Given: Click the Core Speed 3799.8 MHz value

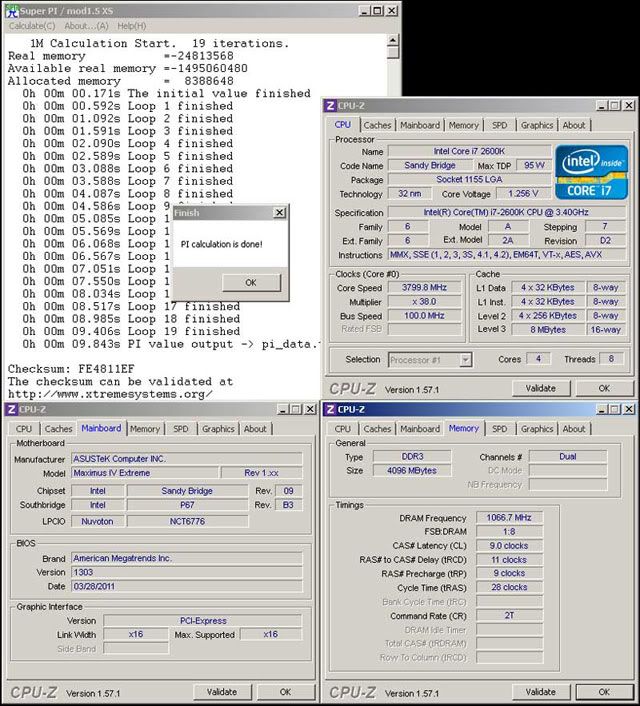Looking at the screenshot, I should (424, 287).
